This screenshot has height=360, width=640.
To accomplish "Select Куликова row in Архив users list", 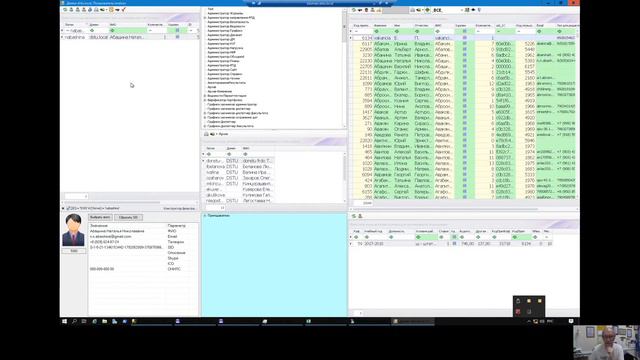I will (x=239, y=195).
